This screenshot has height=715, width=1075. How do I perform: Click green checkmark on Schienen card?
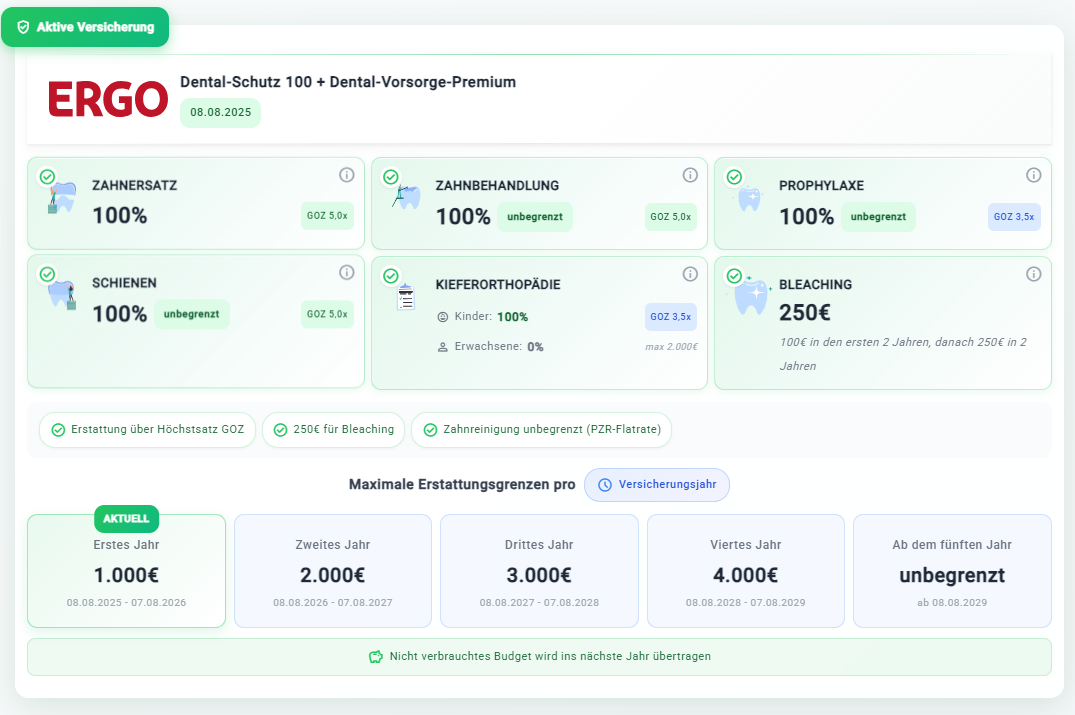click(47, 274)
